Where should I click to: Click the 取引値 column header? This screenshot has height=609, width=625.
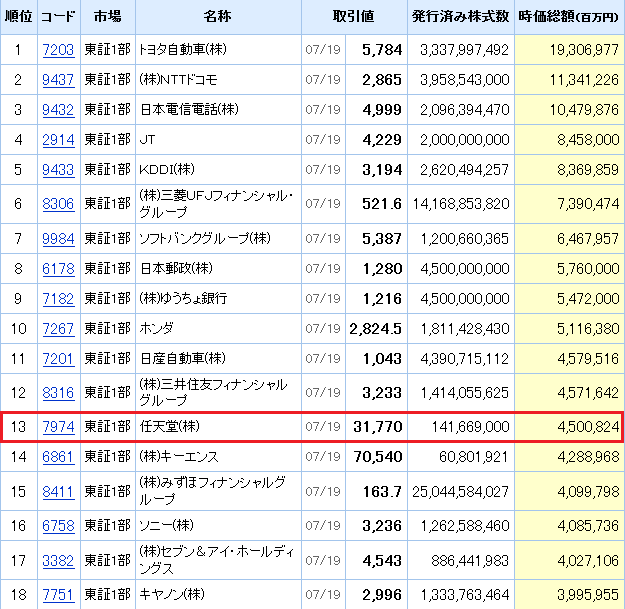click(x=354, y=17)
